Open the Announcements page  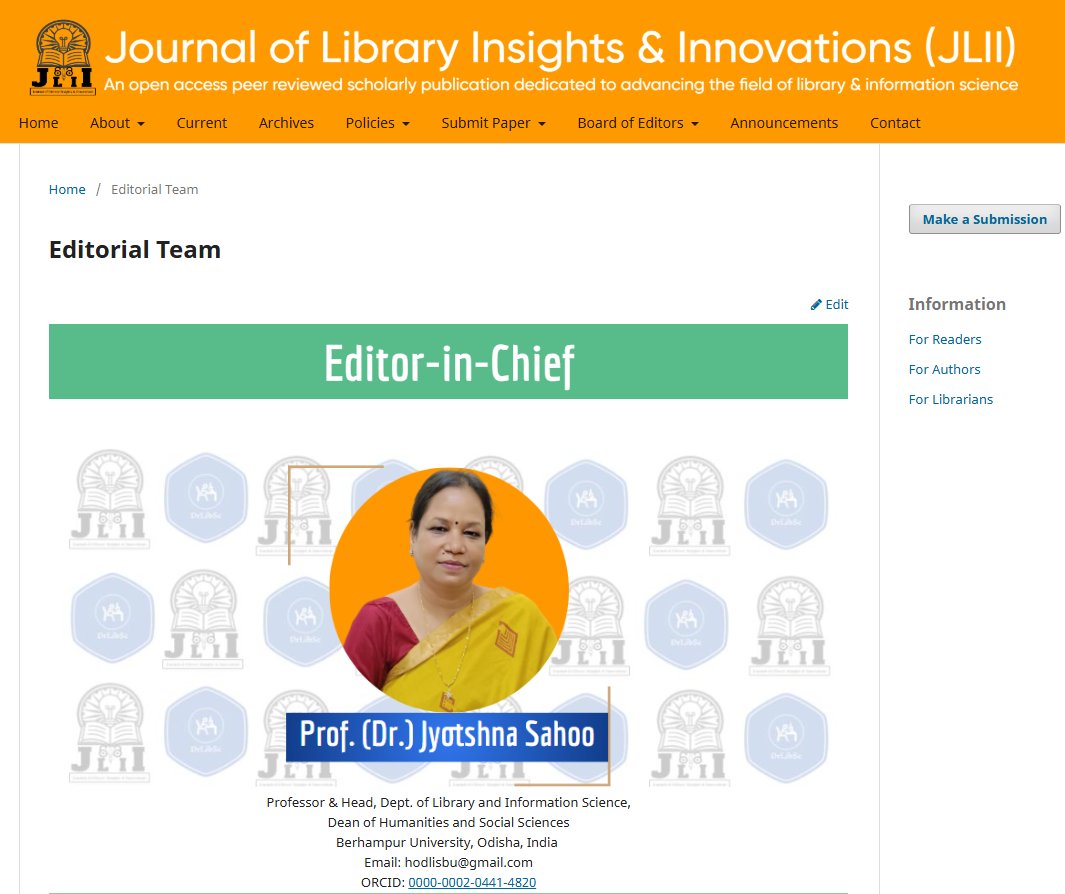[x=784, y=123]
